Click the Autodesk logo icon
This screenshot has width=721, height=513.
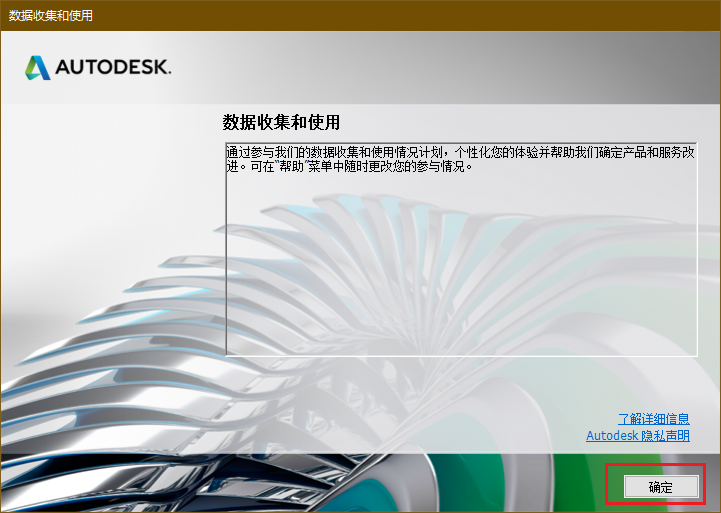(38, 68)
